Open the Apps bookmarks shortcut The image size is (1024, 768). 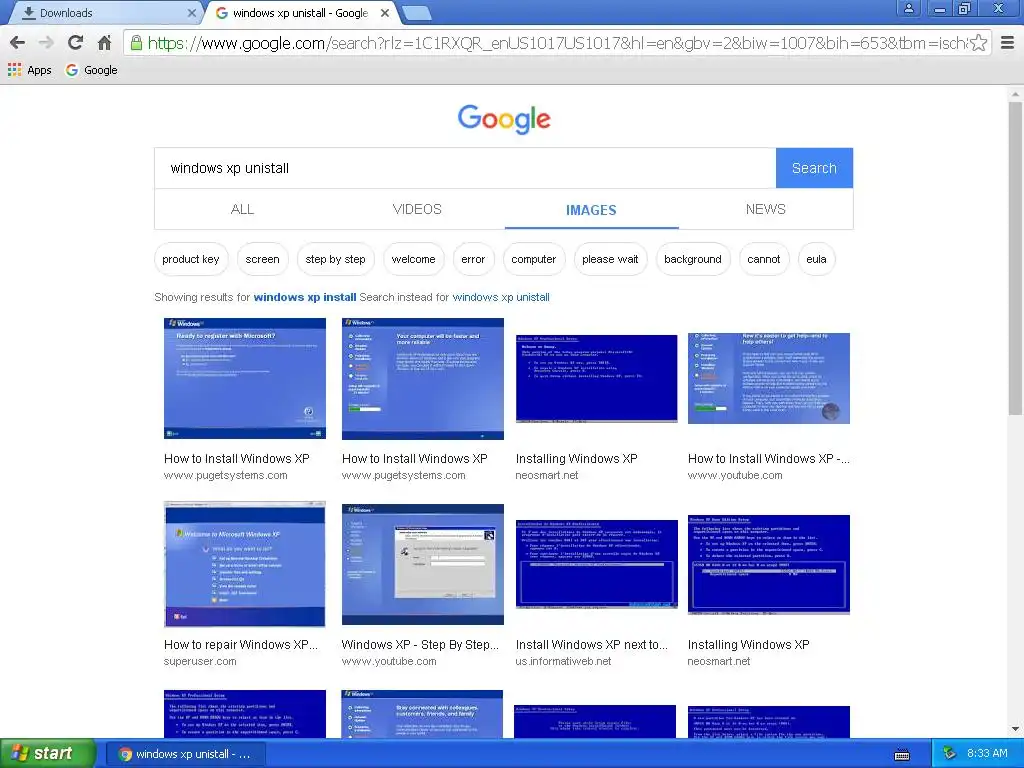(29, 70)
